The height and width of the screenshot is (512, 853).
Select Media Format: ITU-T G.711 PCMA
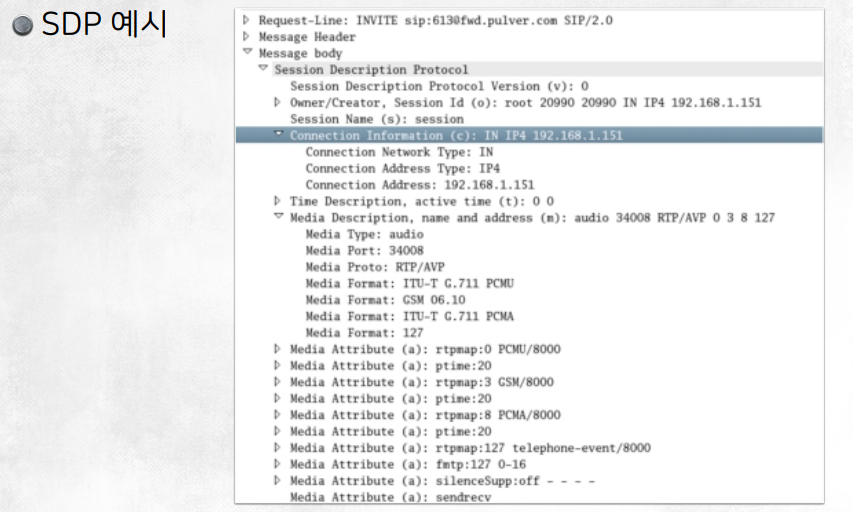coord(409,316)
